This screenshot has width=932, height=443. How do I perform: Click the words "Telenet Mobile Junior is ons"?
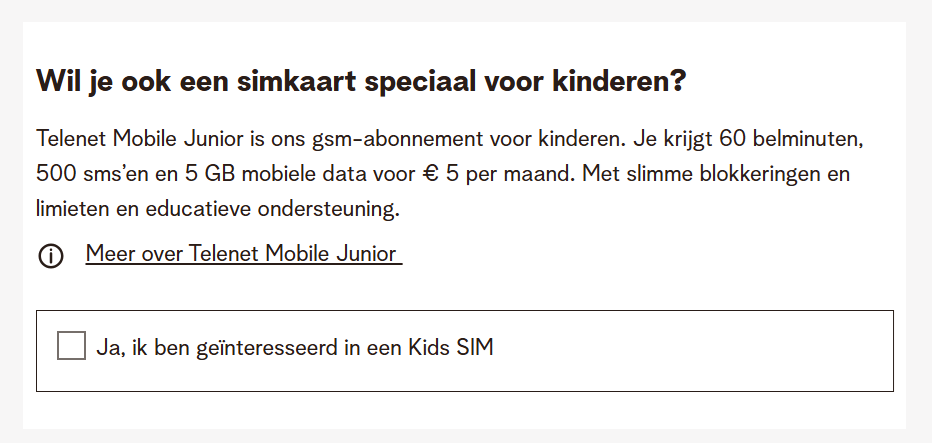[150, 136]
